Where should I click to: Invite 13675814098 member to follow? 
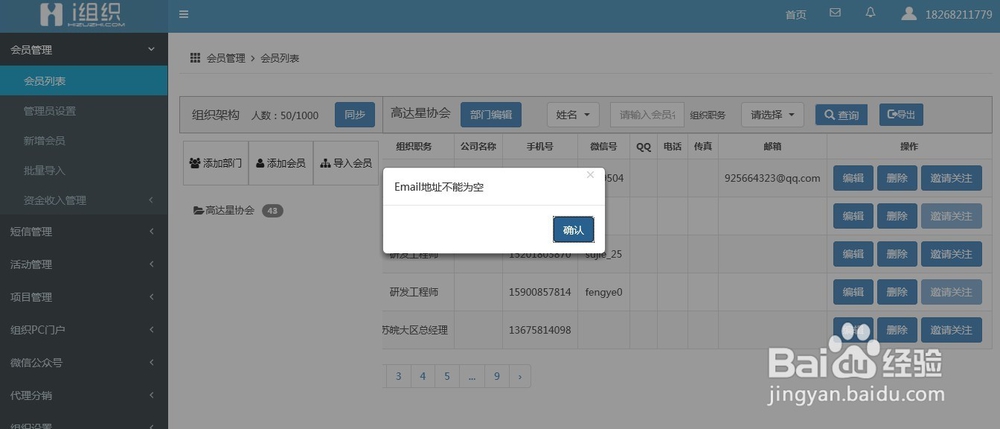click(x=951, y=330)
